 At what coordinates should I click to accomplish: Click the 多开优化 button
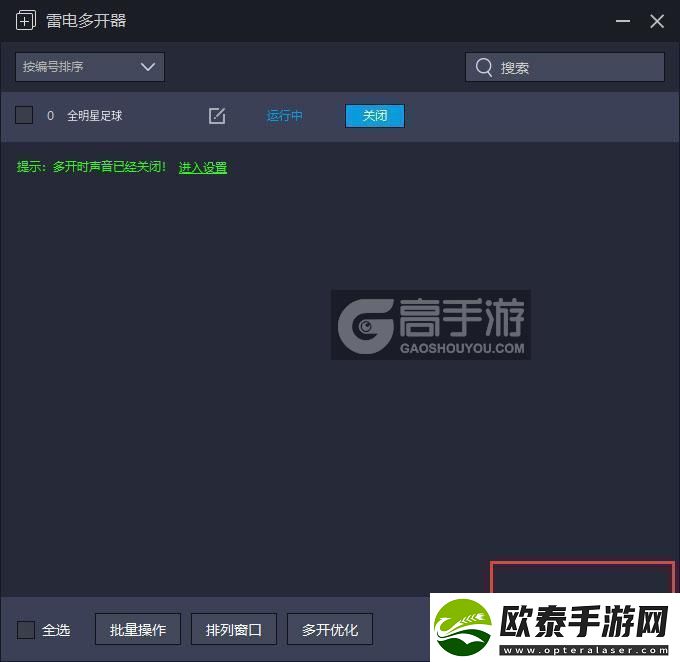click(x=330, y=629)
